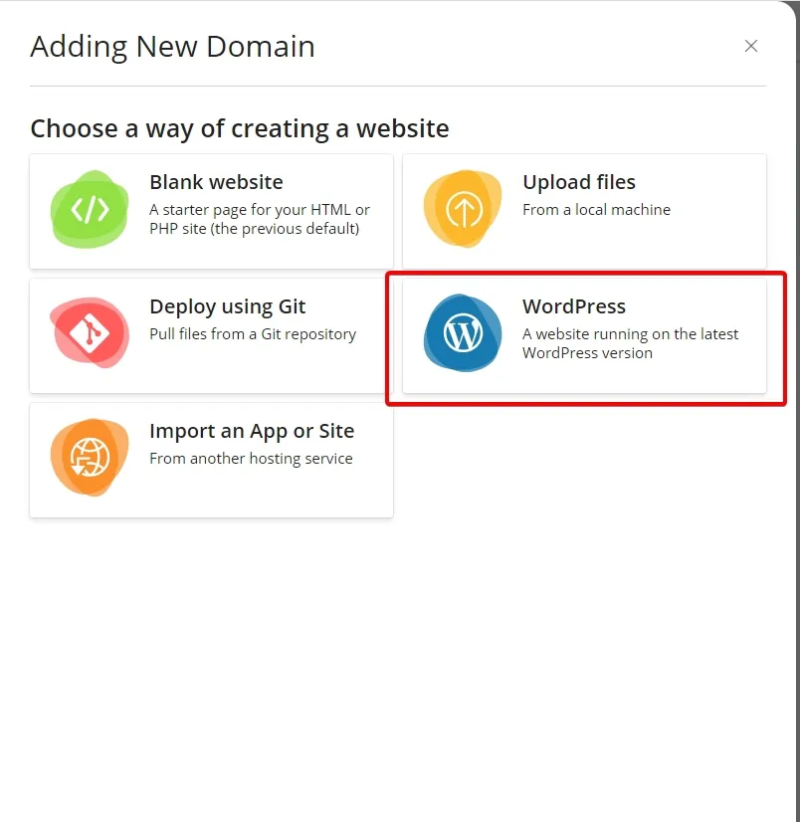Viewport: 800px width, 822px height.
Task: Choose the Blank website title
Action: [216, 182]
